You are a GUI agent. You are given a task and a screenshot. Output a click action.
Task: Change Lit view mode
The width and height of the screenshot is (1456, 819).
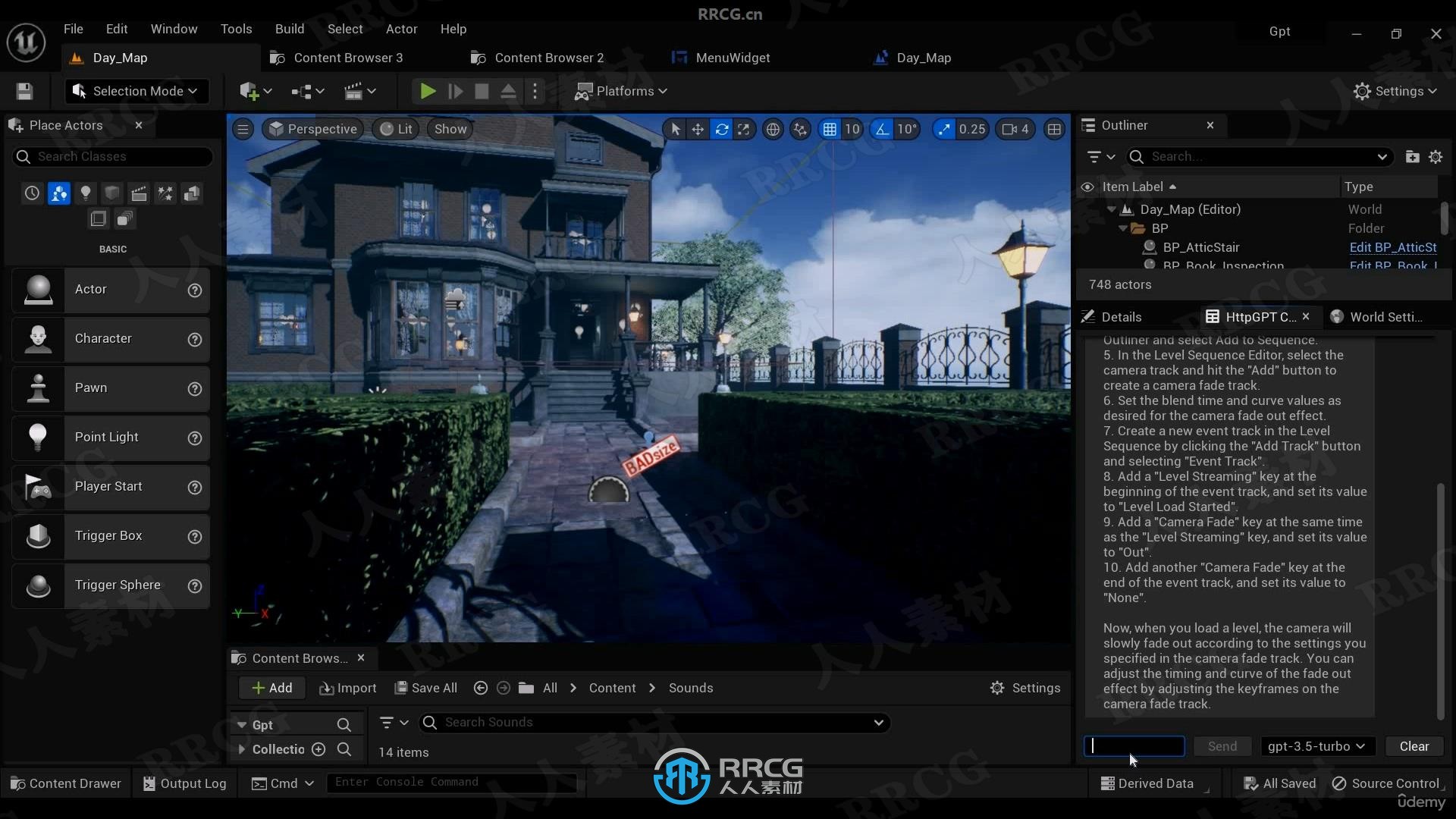396,129
